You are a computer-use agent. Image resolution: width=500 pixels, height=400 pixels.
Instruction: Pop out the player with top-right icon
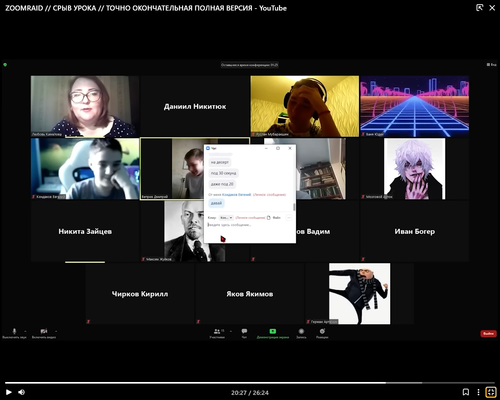[479, 8]
